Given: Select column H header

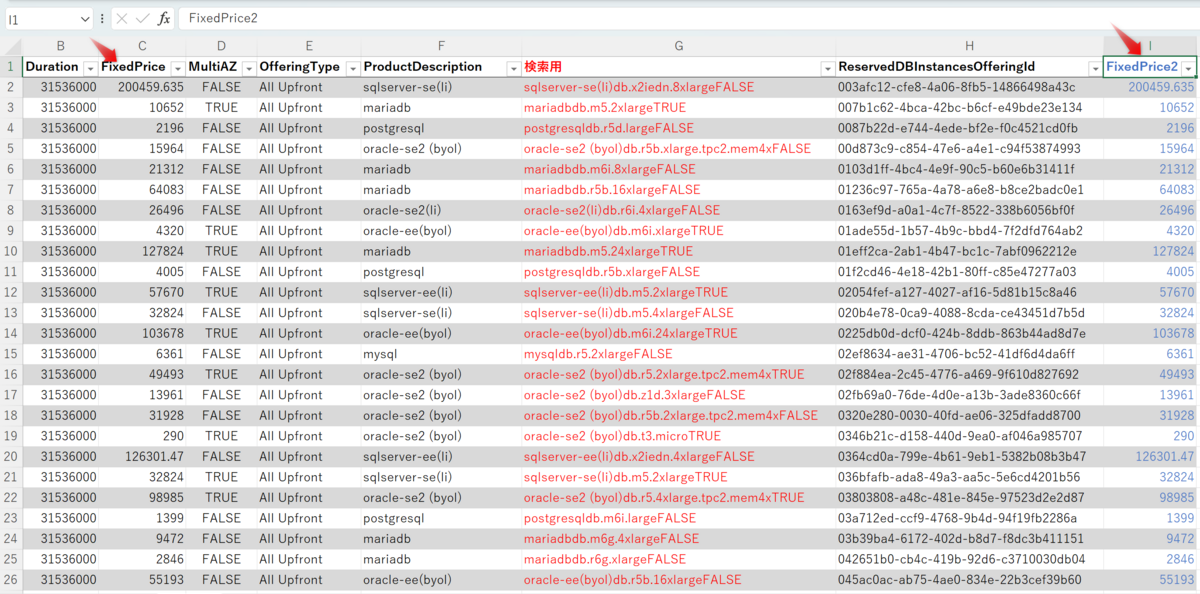Looking at the screenshot, I should [969, 46].
